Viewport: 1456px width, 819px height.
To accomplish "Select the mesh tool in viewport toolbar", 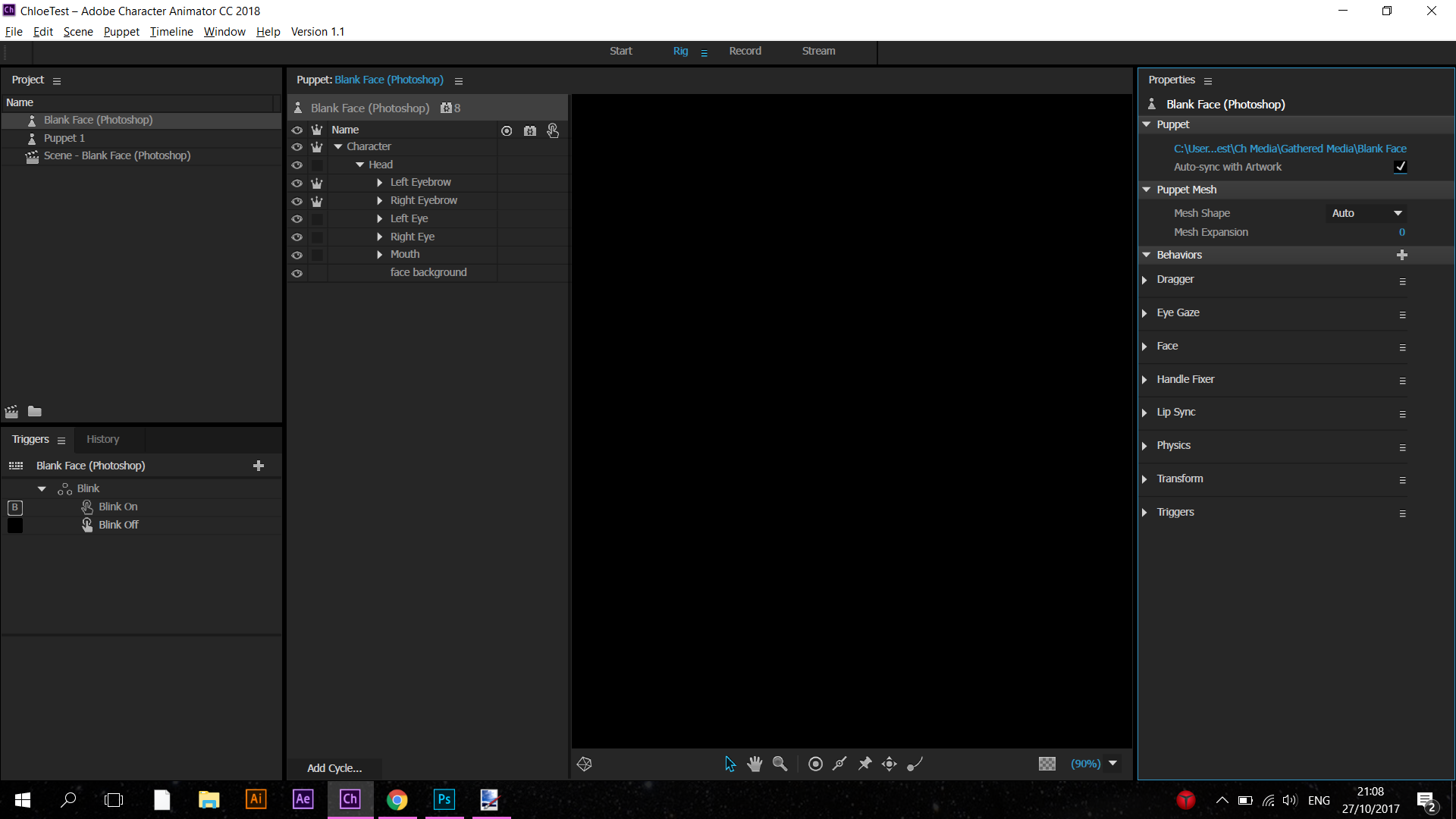I will (x=584, y=764).
